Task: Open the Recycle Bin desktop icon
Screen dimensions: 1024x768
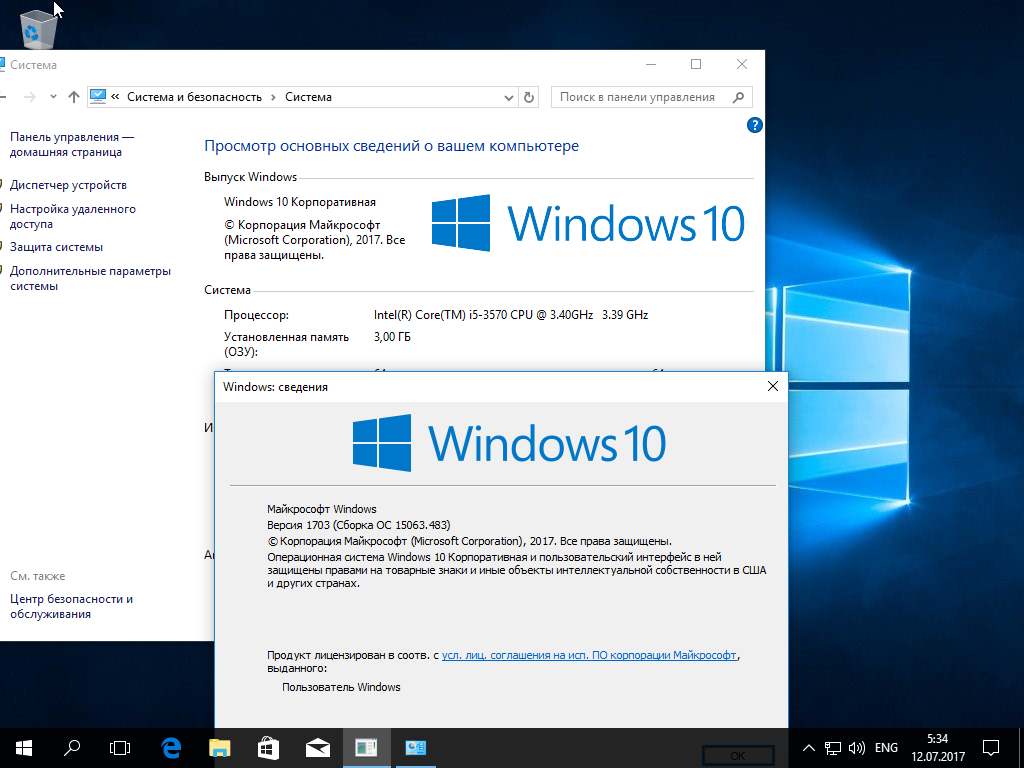Action: [39, 31]
